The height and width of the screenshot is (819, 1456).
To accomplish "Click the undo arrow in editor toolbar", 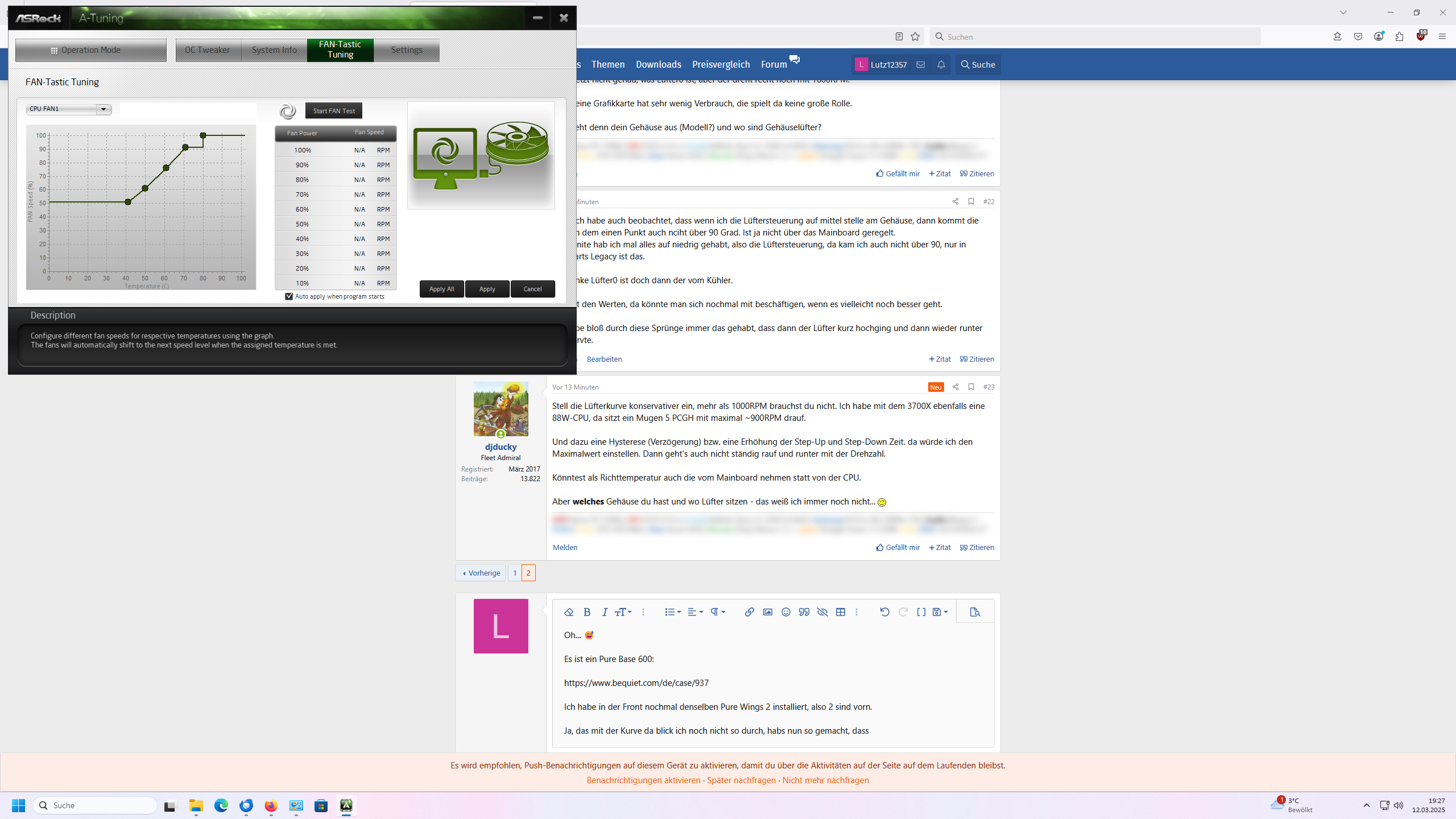I will point(884,612).
